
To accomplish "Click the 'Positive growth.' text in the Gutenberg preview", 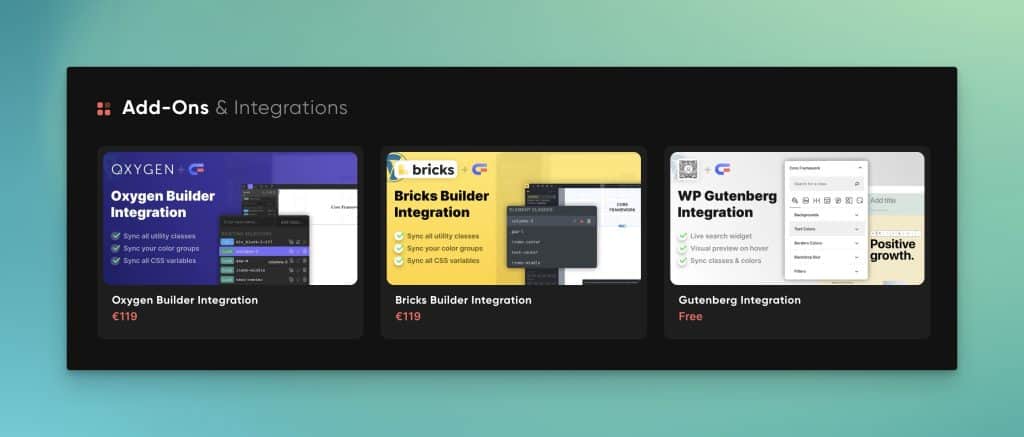I will point(892,250).
